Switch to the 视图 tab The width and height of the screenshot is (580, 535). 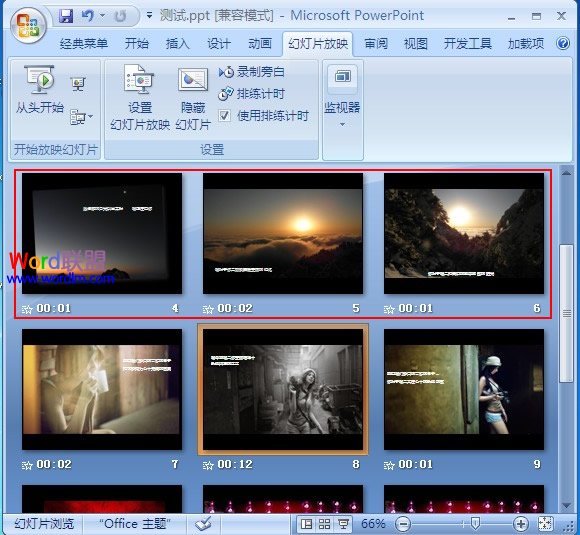pyautogui.click(x=416, y=44)
